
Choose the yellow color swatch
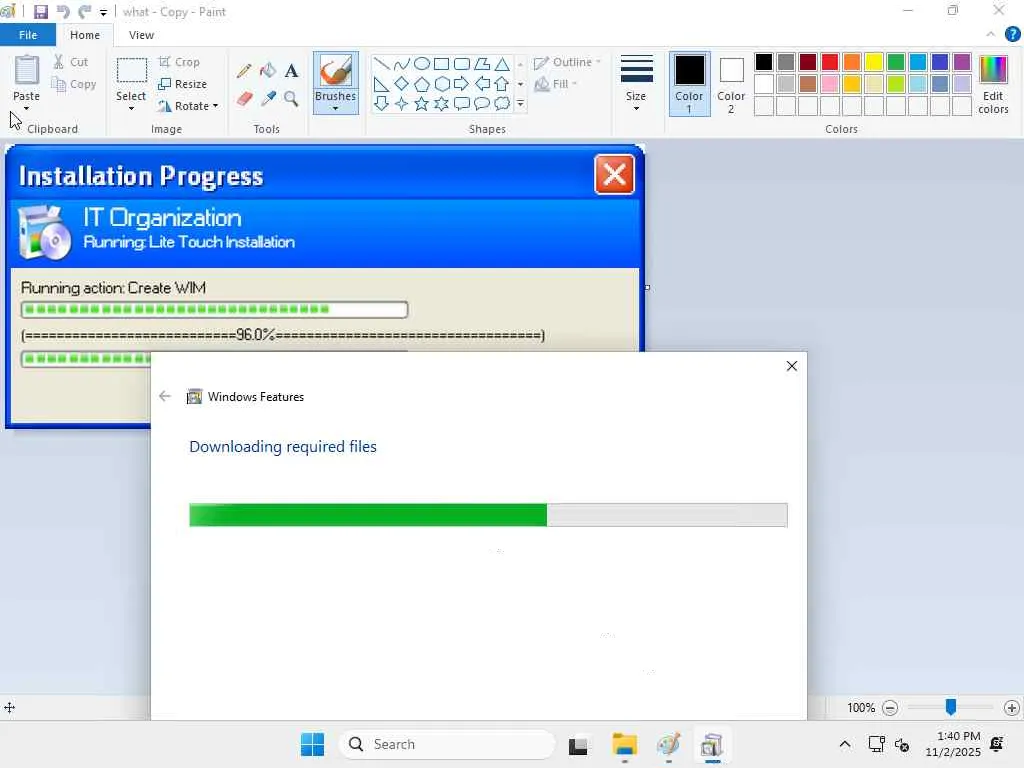pyautogui.click(x=874, y=62)
